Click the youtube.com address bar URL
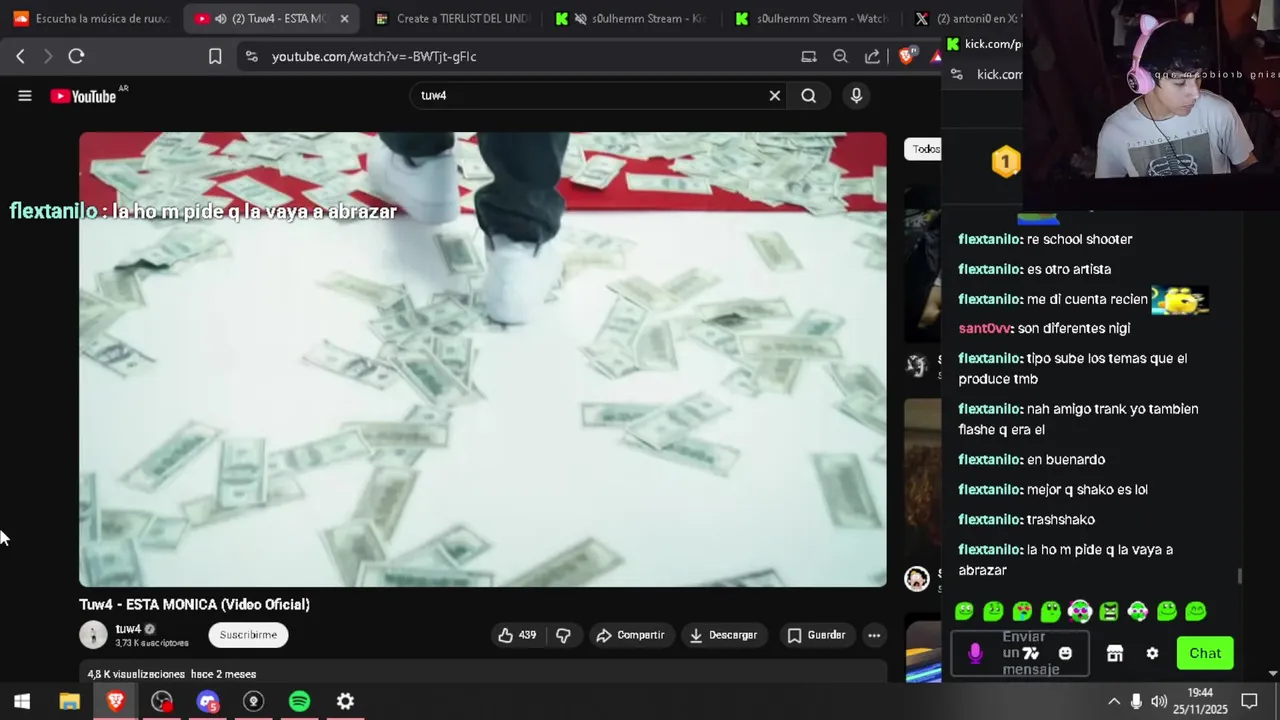The width and height of the screenshot is (1280, 720). [x=374, y=56]
